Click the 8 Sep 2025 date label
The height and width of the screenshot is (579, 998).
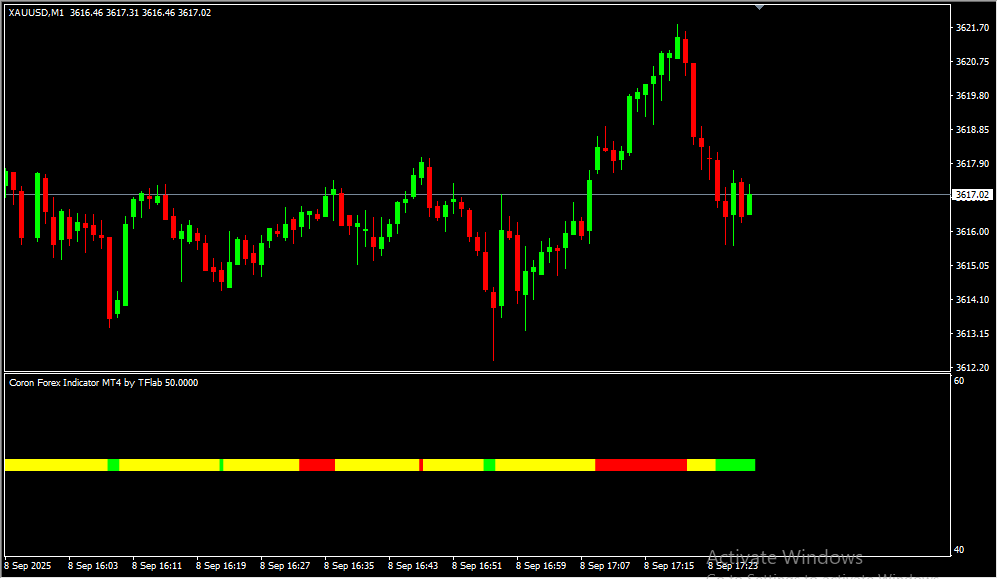coord(30,566)
